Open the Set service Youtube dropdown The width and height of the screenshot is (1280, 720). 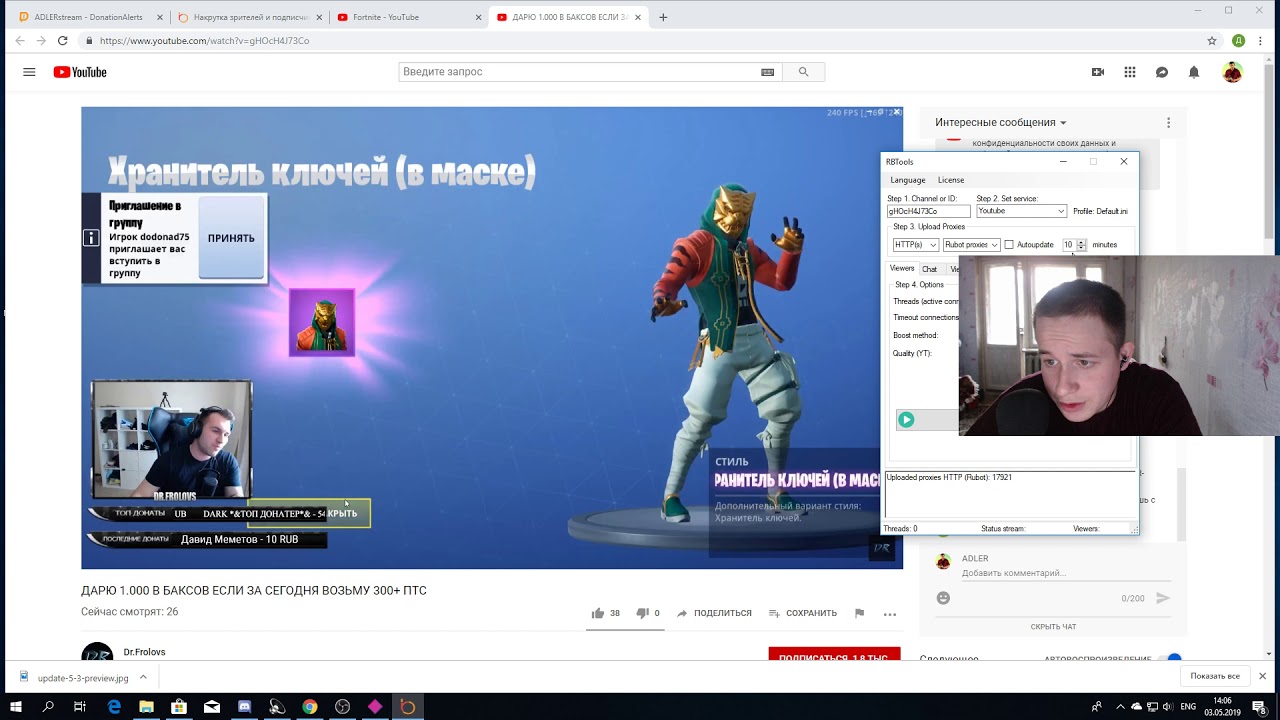1021,211
